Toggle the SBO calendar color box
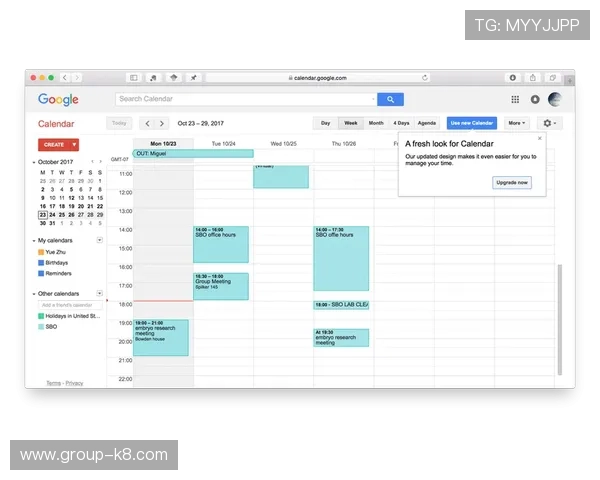600x480 pixels. 41,326
